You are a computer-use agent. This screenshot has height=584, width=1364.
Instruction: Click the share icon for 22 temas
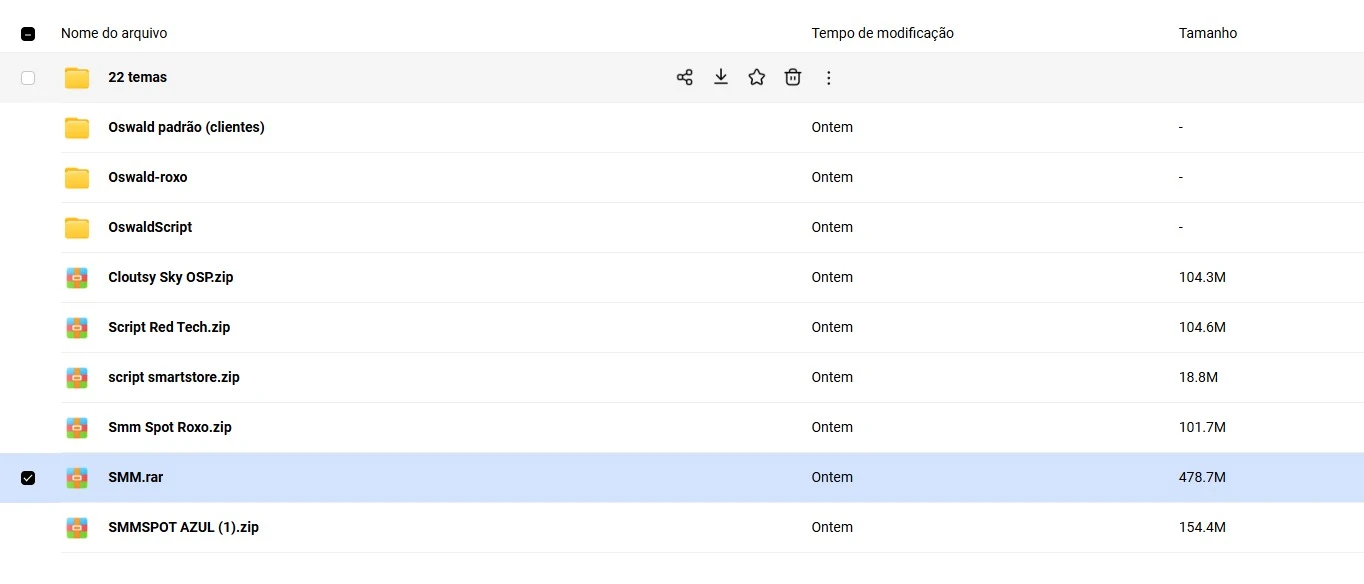(684, 77)
